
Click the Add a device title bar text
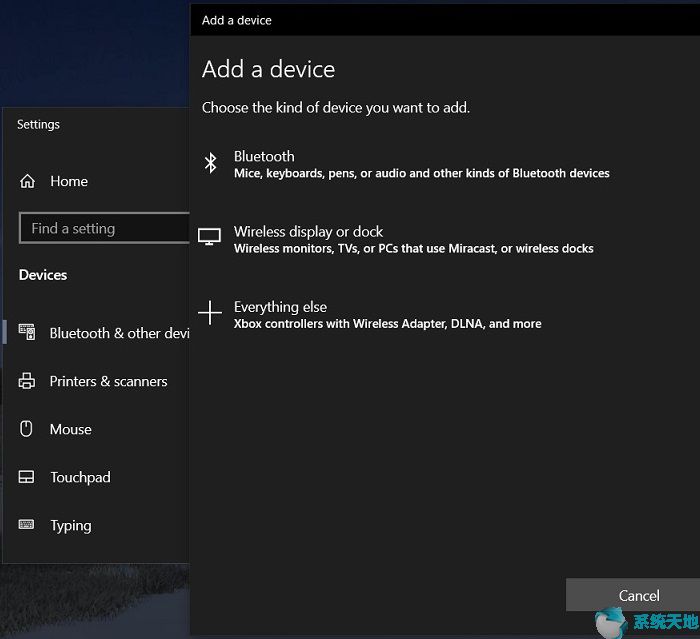click(x=237, y=21)
